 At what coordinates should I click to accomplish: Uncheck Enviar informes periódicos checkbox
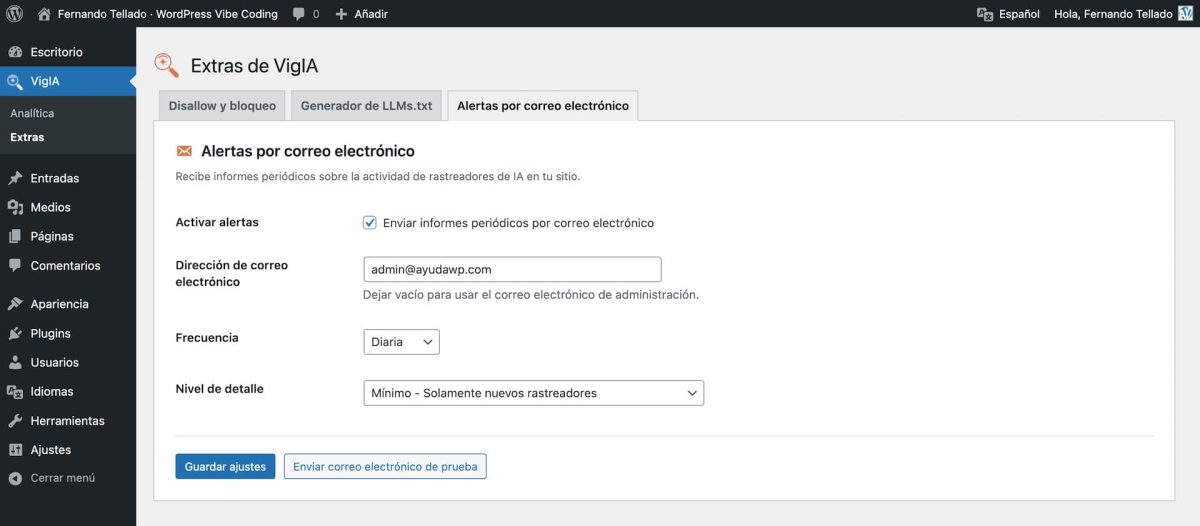tap(370, 223)
